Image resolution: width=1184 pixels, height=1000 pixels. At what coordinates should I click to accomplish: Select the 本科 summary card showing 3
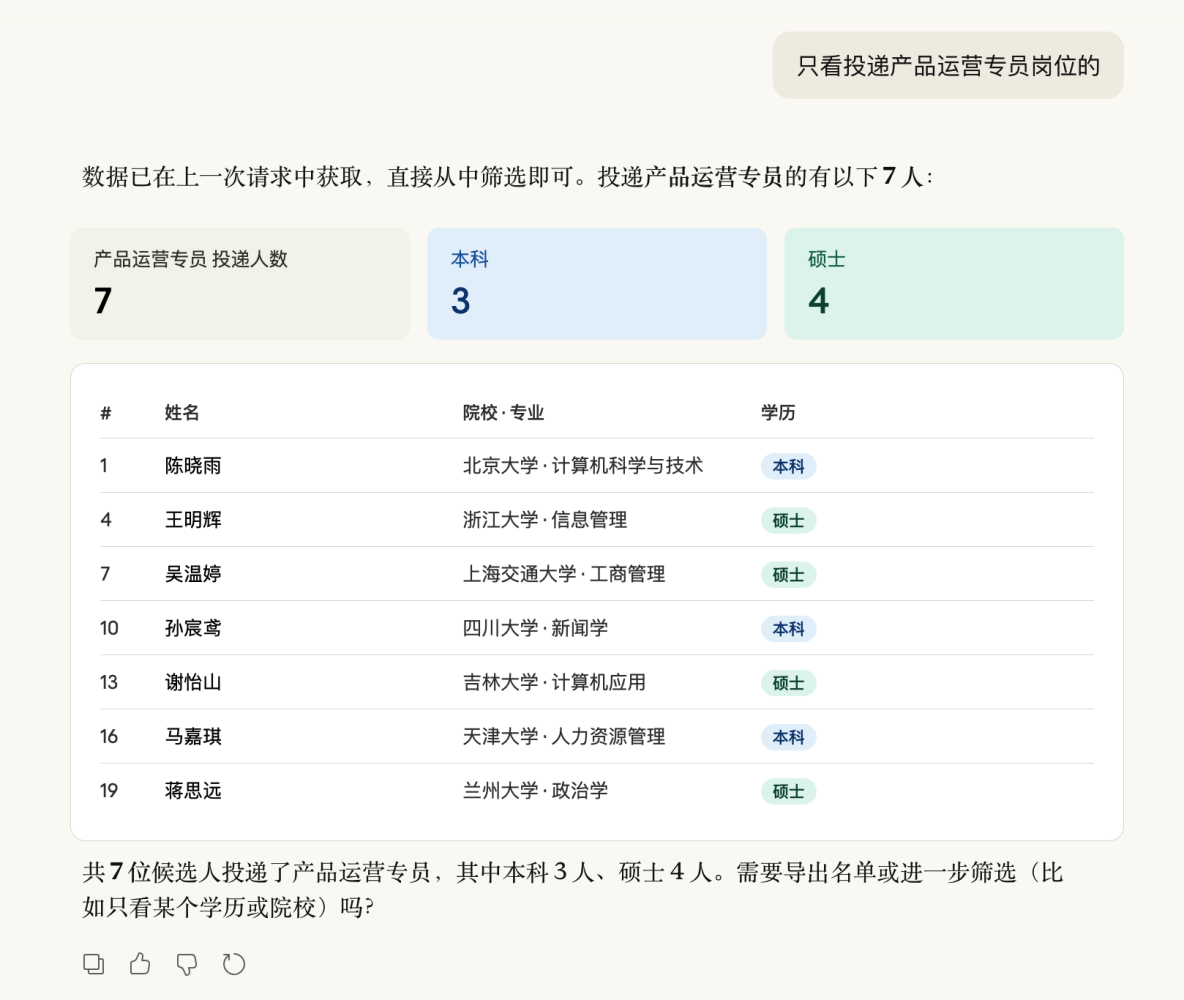[x=596, y=284]
